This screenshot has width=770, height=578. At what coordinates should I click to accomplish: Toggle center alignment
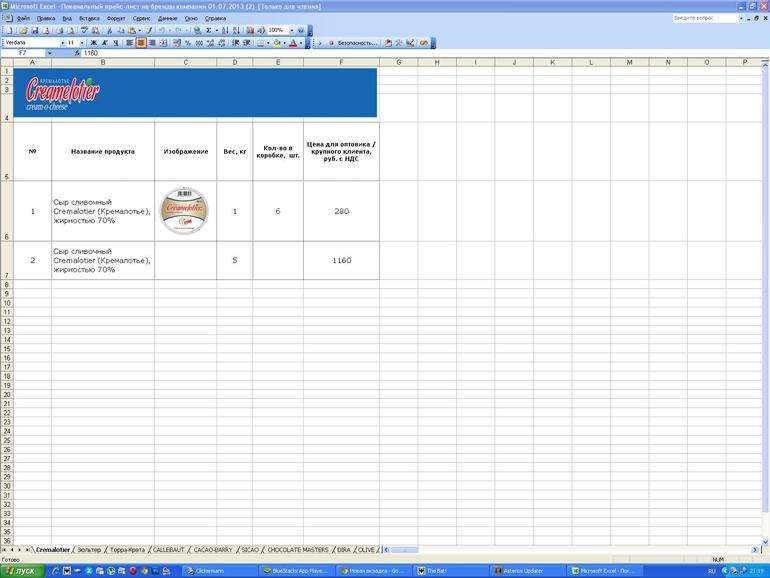click(141, 43)
